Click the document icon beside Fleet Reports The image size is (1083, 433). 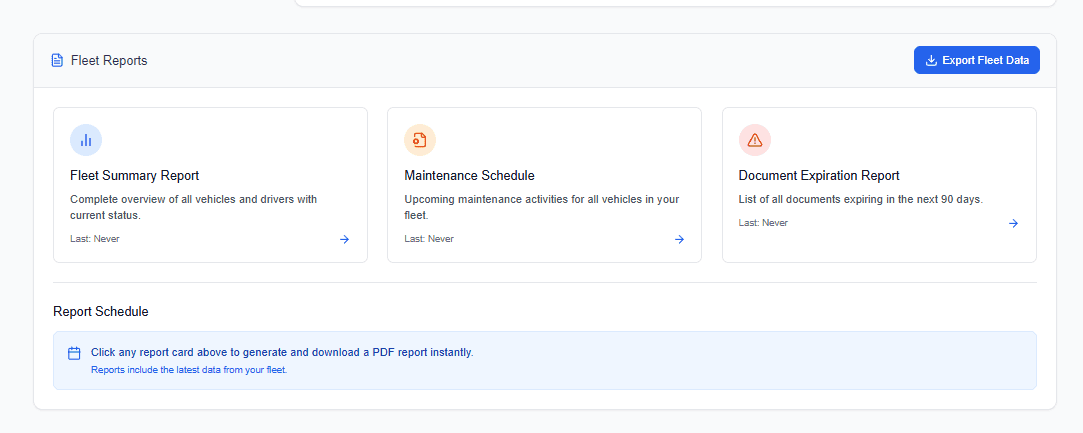click(x=57, y=60)
